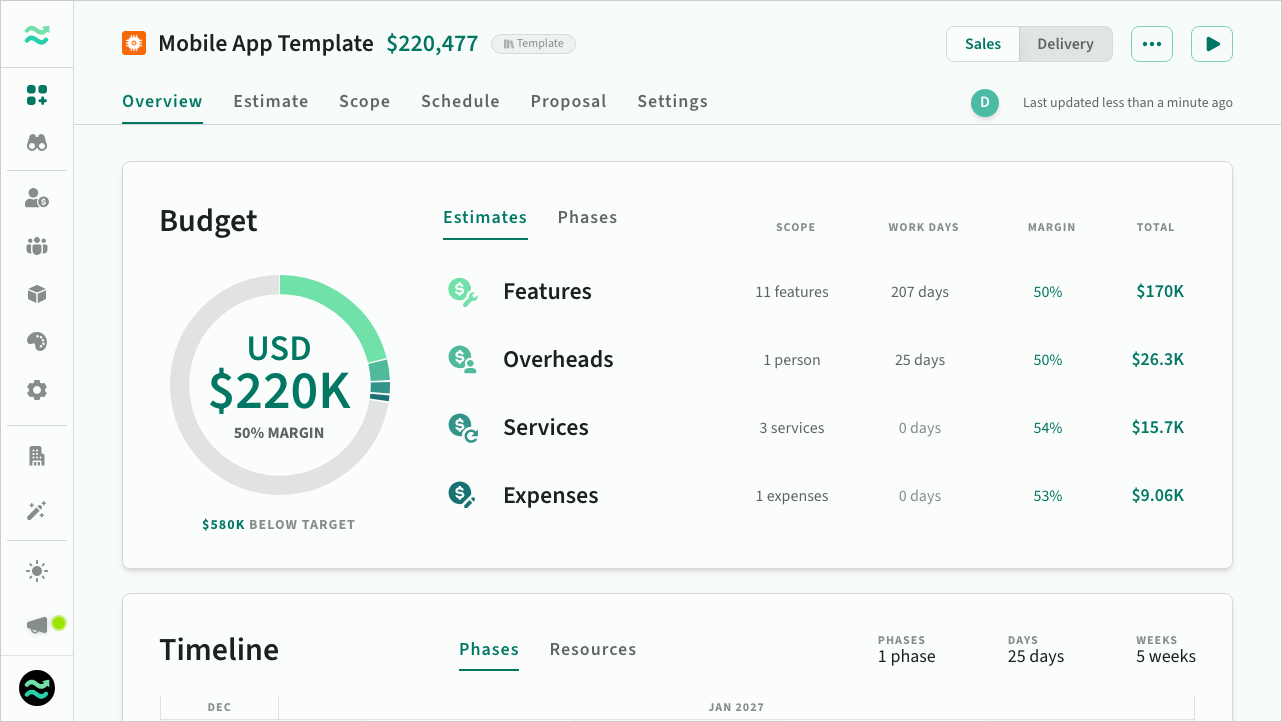1282x722 pixels.
Task: Switch to Delivery view toggle
Action: [1065, 44]
